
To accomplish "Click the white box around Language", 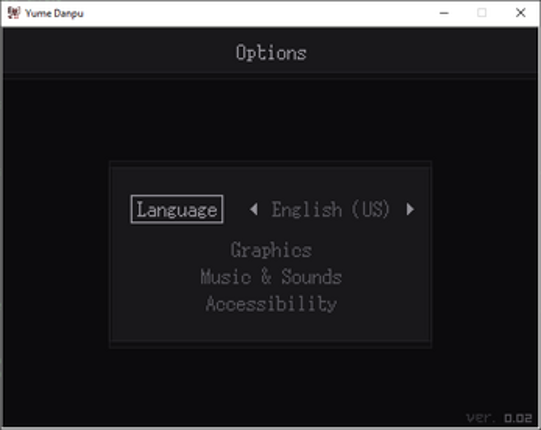I will pos(177,209).
